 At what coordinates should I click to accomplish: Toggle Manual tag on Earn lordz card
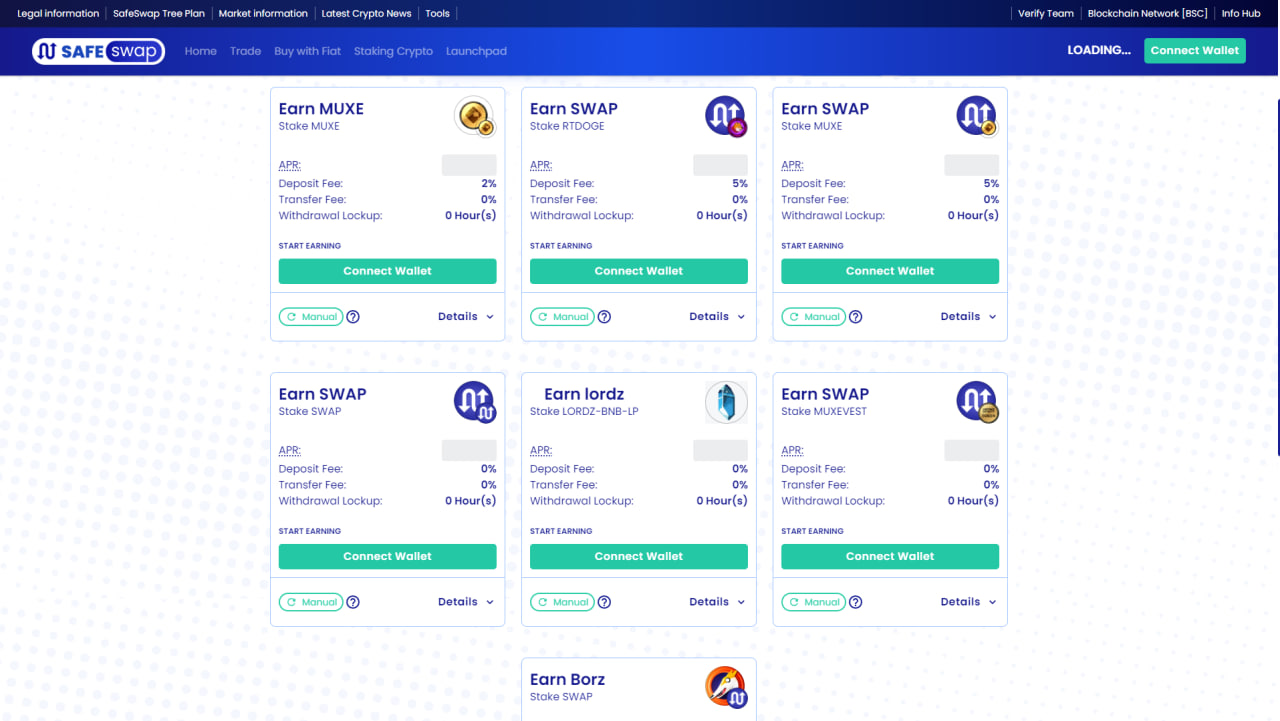click(562, 602)
